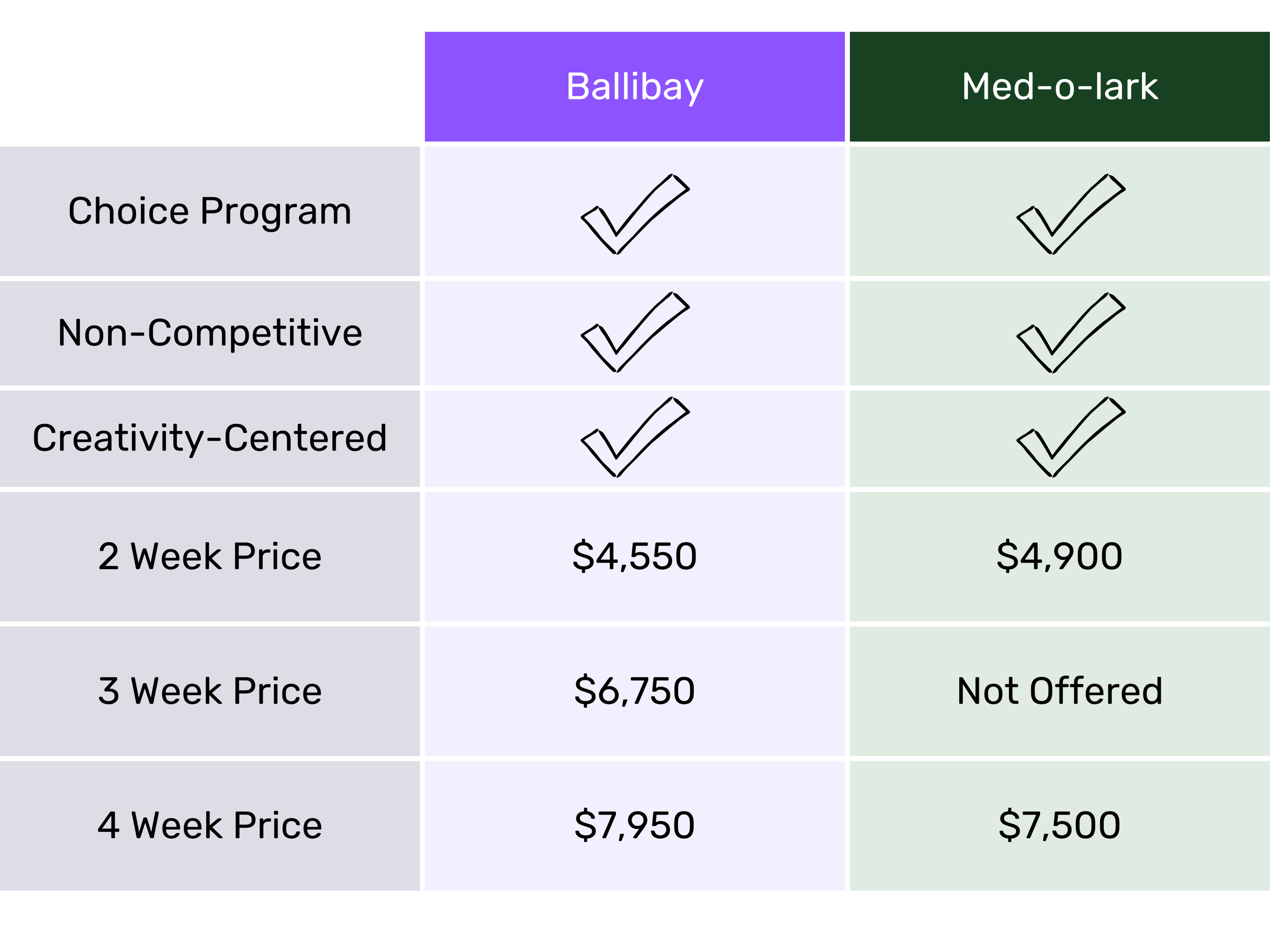Screen dimensions: 1270x952
Task: Select Ballibay's $7,950 four-week price
Action: coord(634,826)
